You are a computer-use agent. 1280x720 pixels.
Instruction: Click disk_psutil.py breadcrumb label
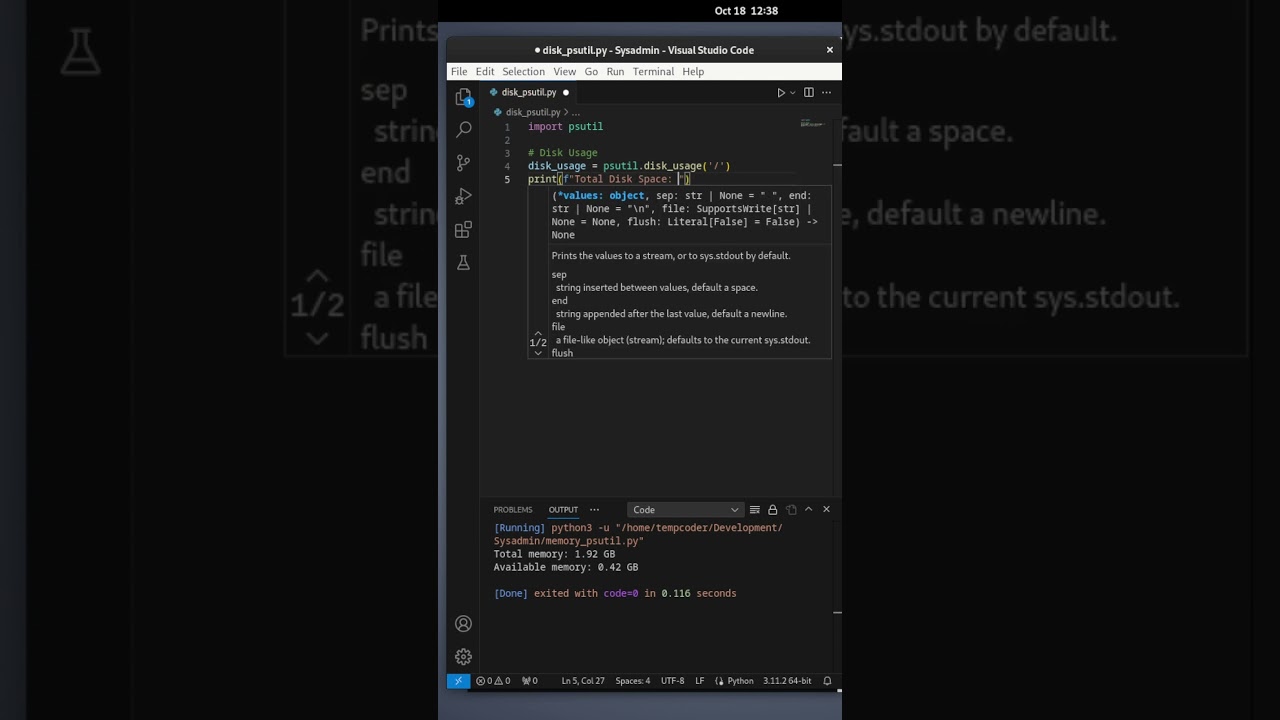(533, 113)
